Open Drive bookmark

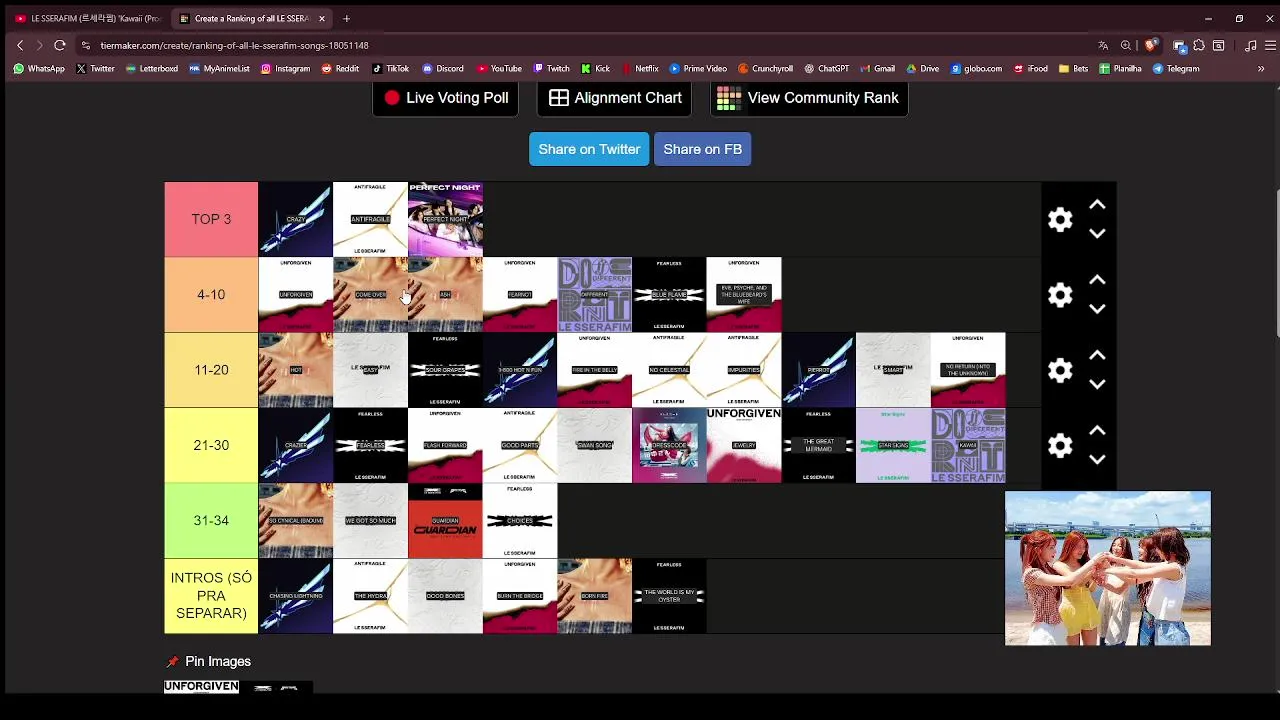(923, 69)
